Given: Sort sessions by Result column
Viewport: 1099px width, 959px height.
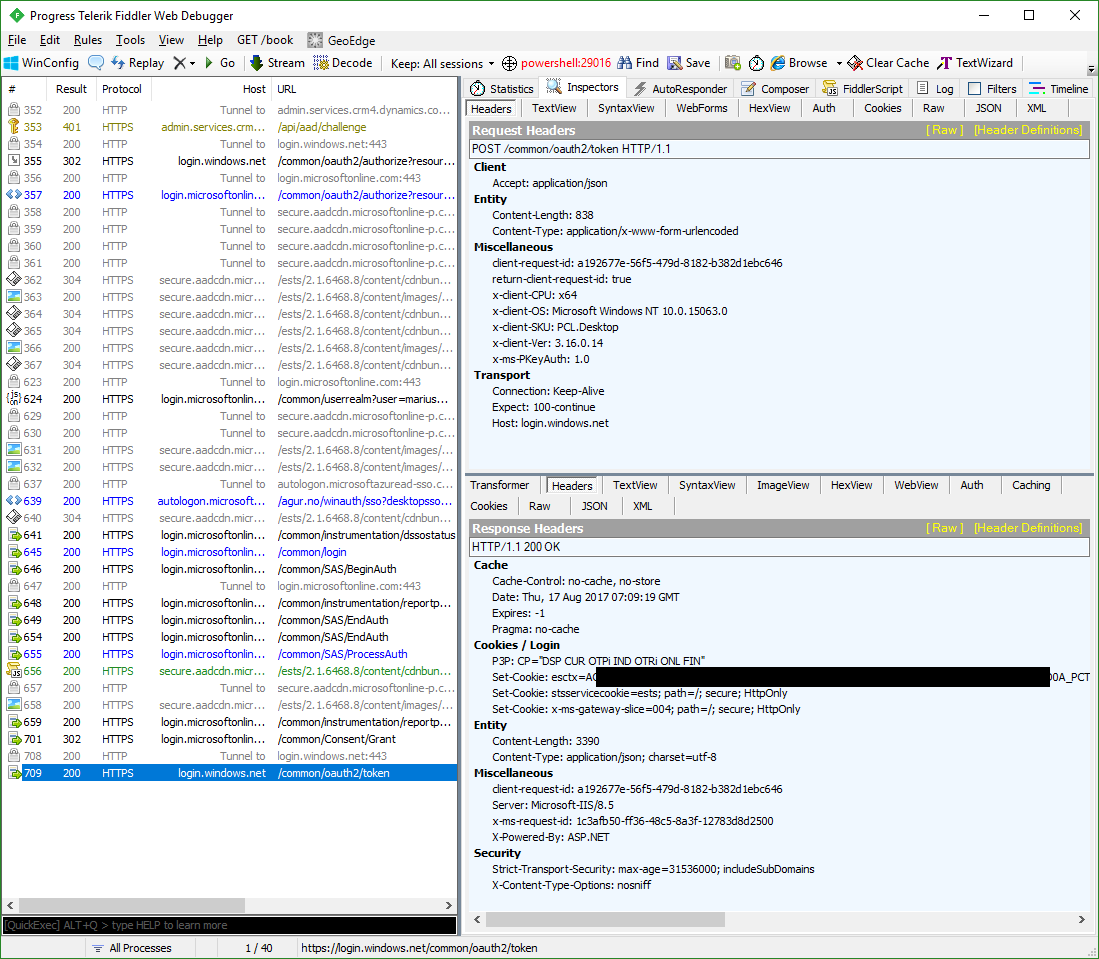Looking at the screenshot, I should click(71, 89).
